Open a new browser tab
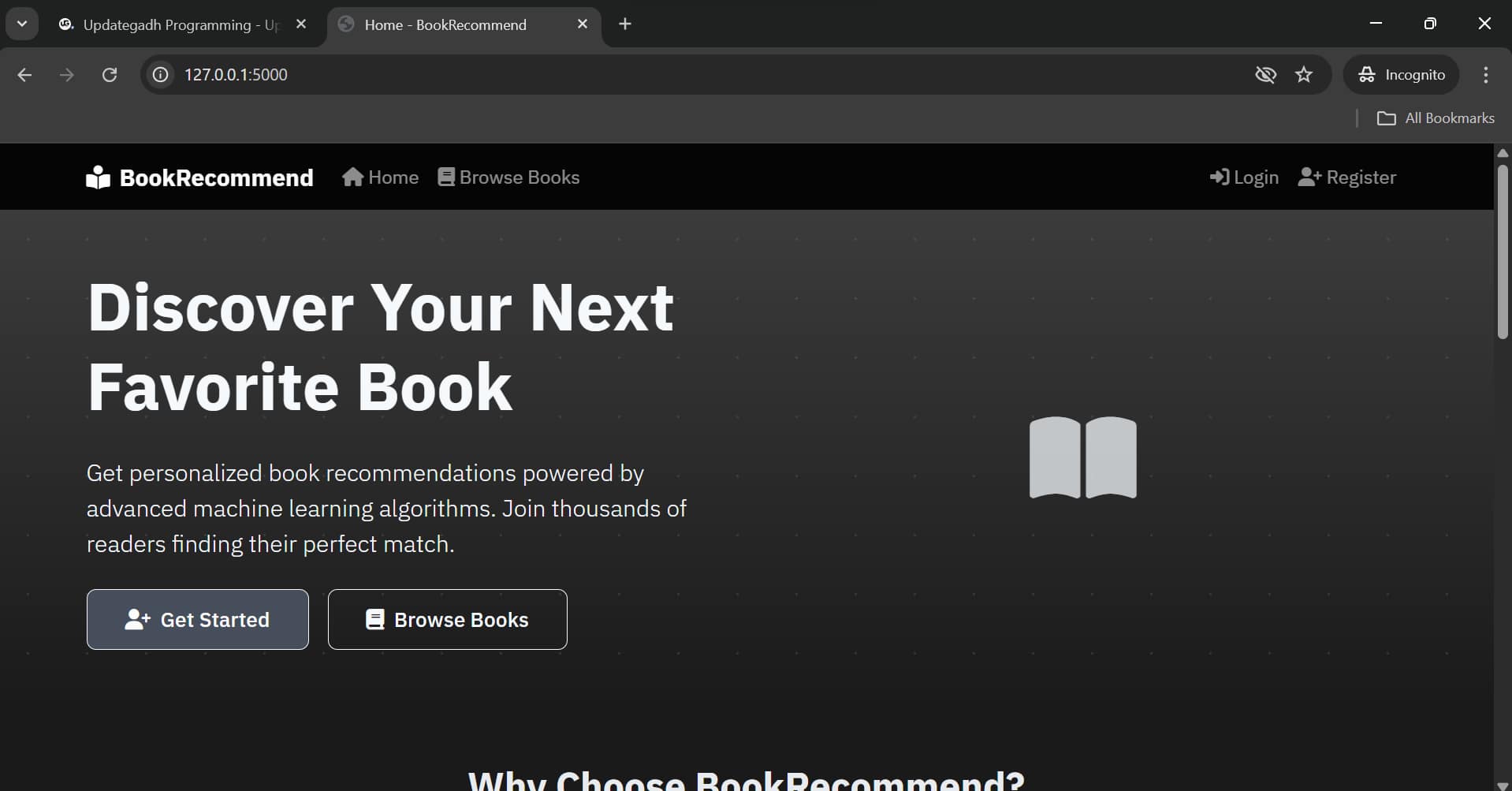The height and width of the screenshot is (791, 1512). (625, 24)
